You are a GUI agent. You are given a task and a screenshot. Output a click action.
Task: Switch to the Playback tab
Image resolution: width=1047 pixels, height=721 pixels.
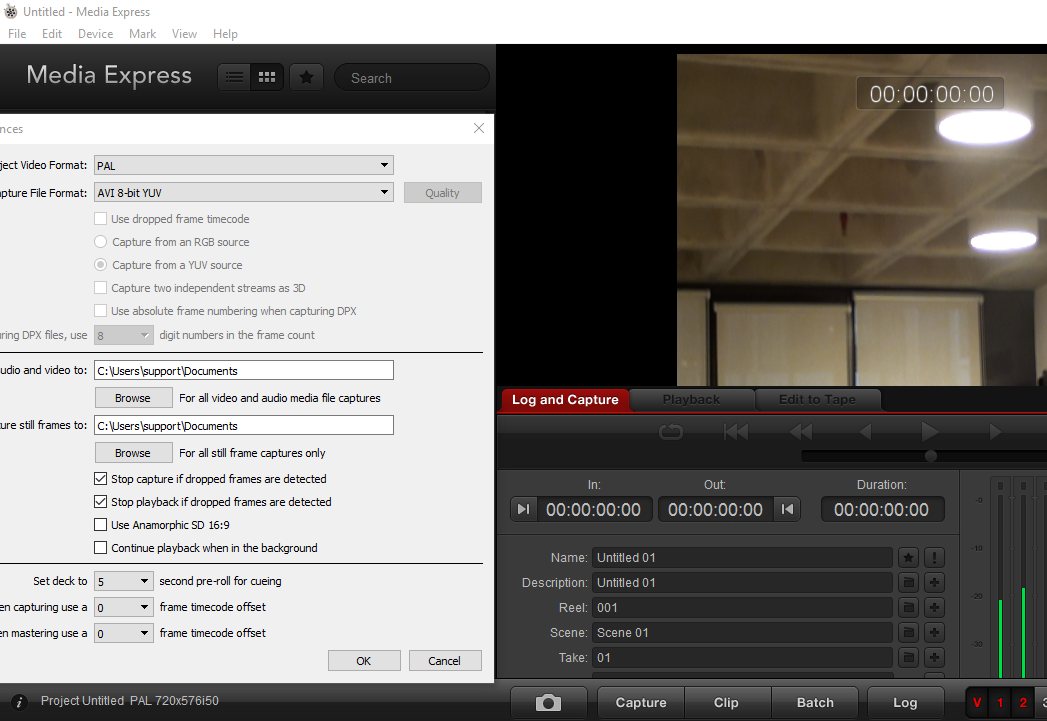(x=691, y=399)
